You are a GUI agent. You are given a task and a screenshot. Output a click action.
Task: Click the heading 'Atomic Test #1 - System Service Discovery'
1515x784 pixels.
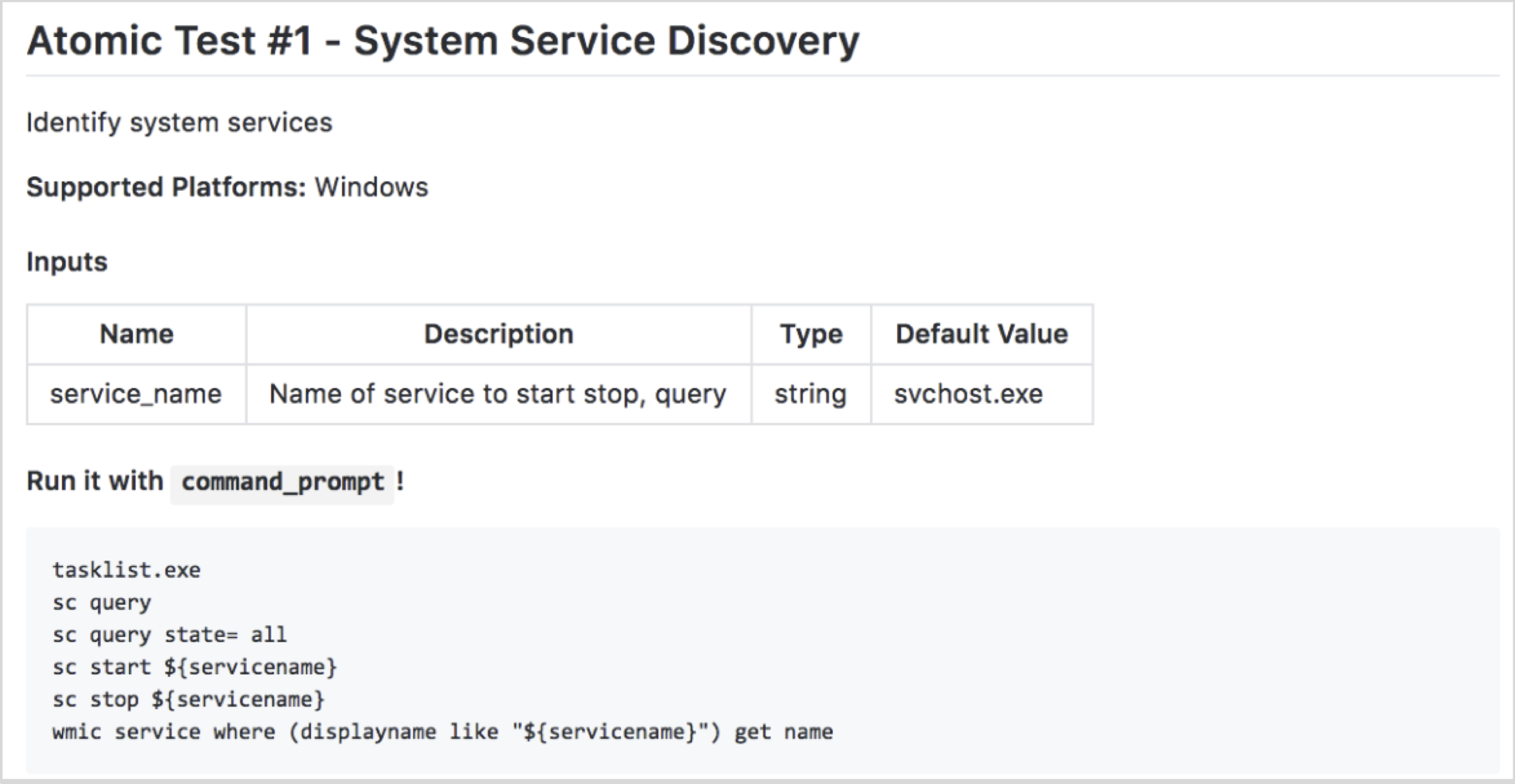pos(443,42)
